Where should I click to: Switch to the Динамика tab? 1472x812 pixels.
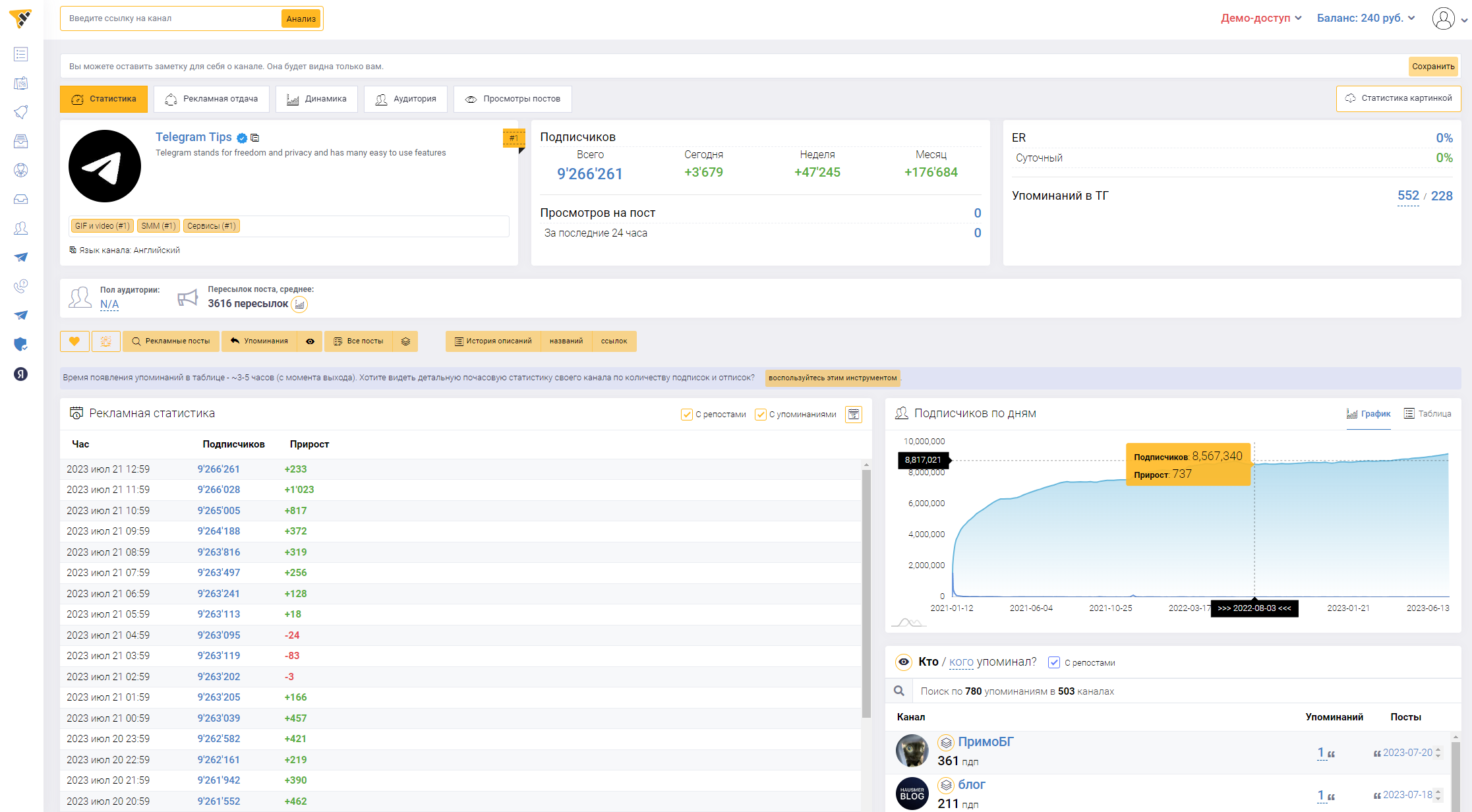coord(316,99)
